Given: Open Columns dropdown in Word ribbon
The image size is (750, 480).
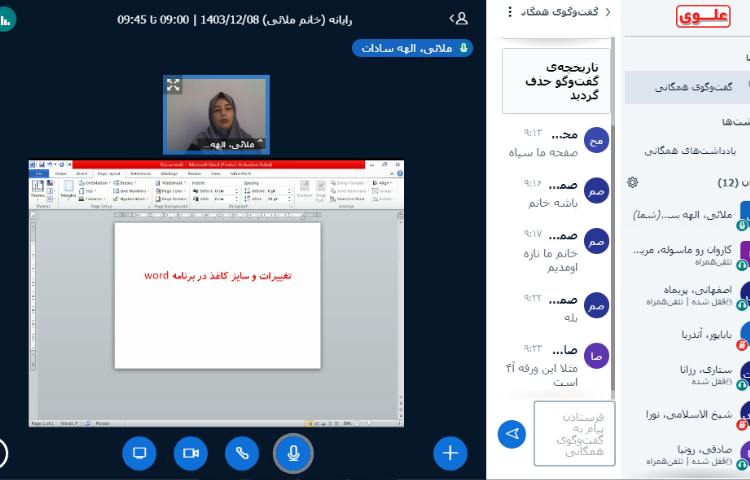Looking at the screenshot, I should [91, 198].
